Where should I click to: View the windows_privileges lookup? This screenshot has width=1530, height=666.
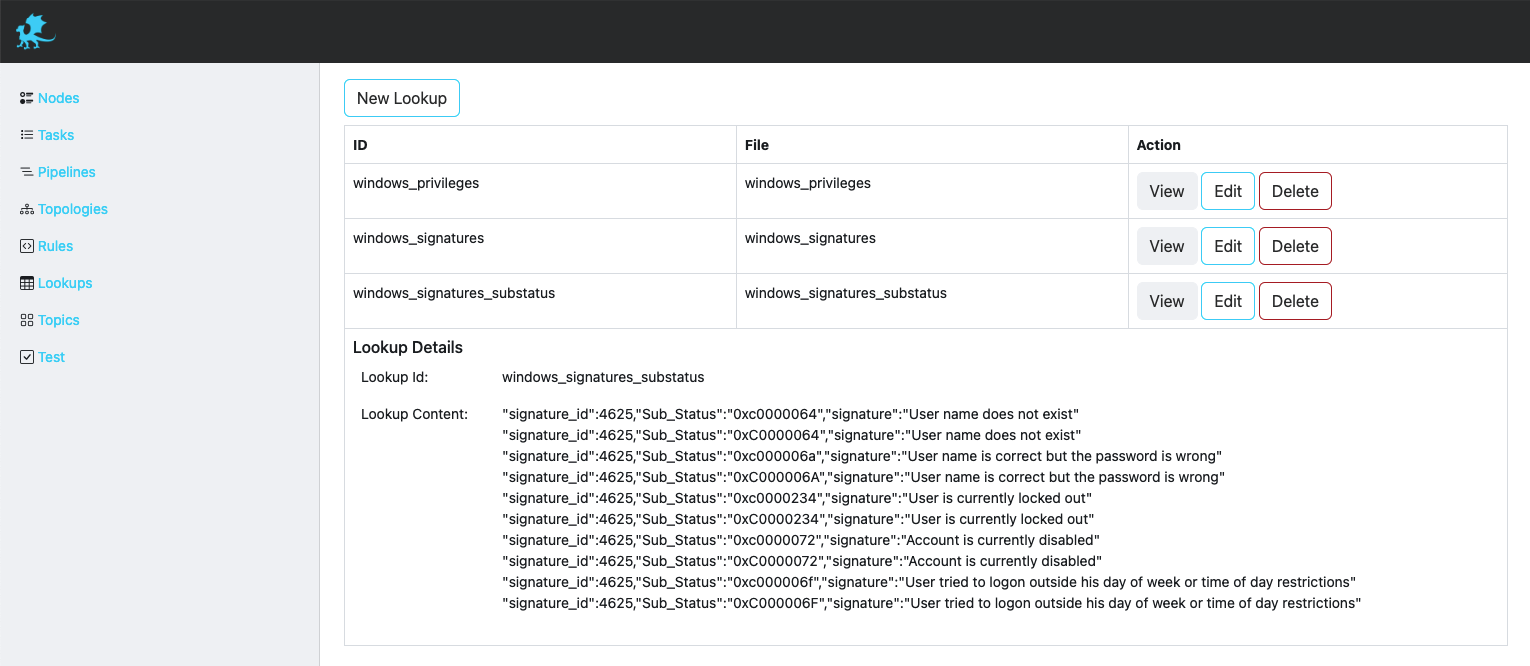[x=1166, y=191]
